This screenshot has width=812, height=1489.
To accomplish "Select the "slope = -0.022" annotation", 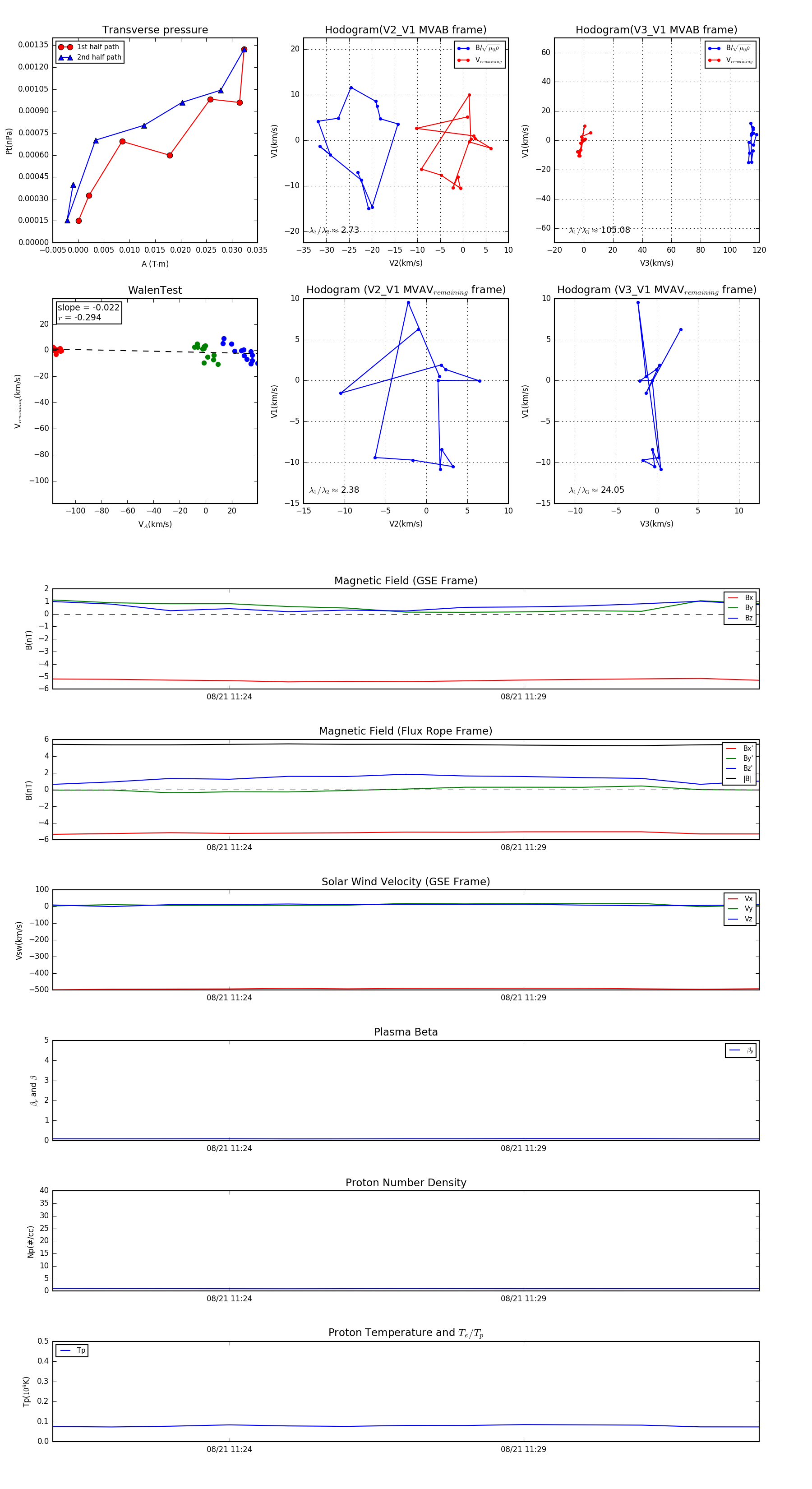I will click(88, 308).
